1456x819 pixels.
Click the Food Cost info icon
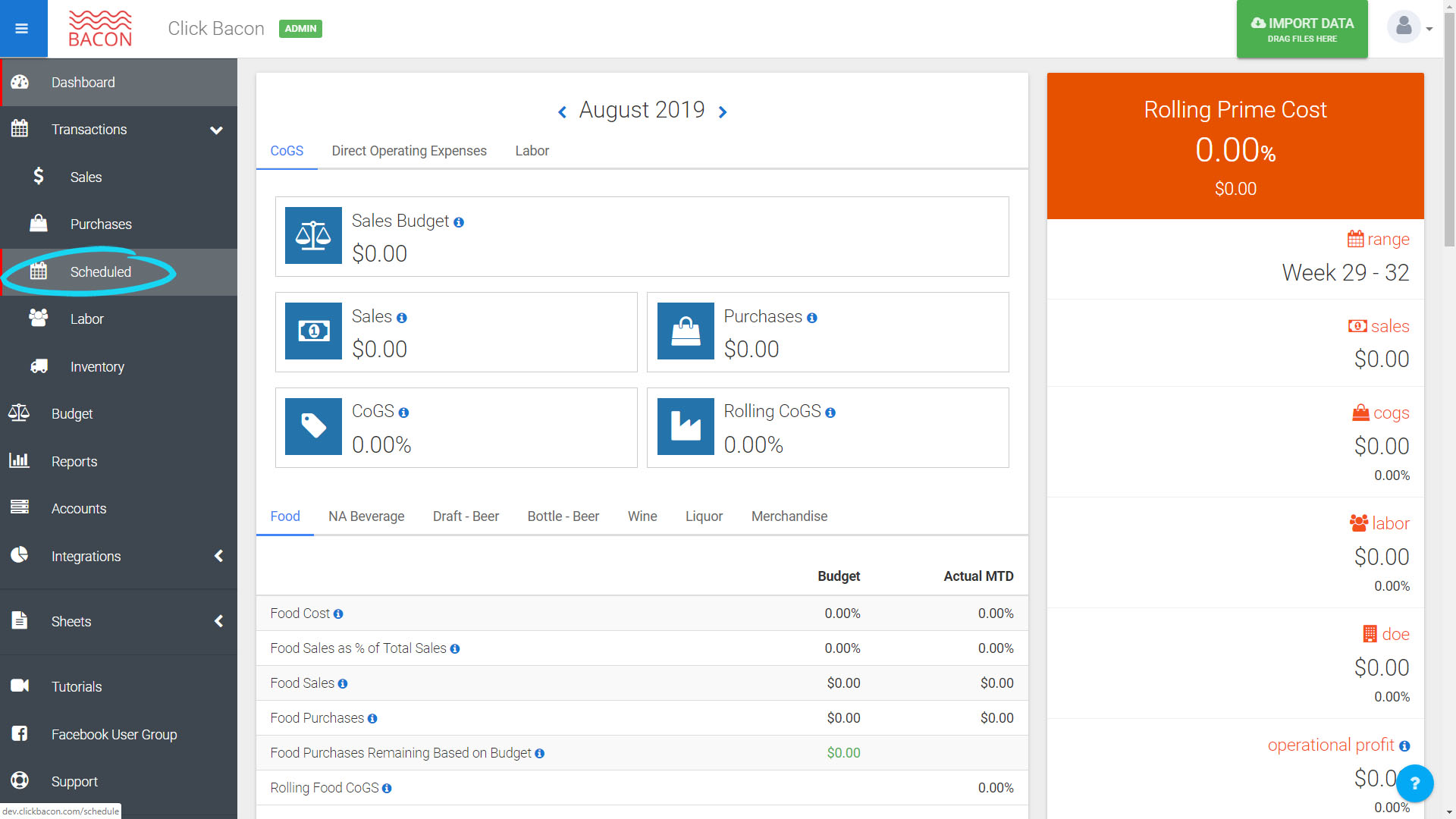pos(338,614)
